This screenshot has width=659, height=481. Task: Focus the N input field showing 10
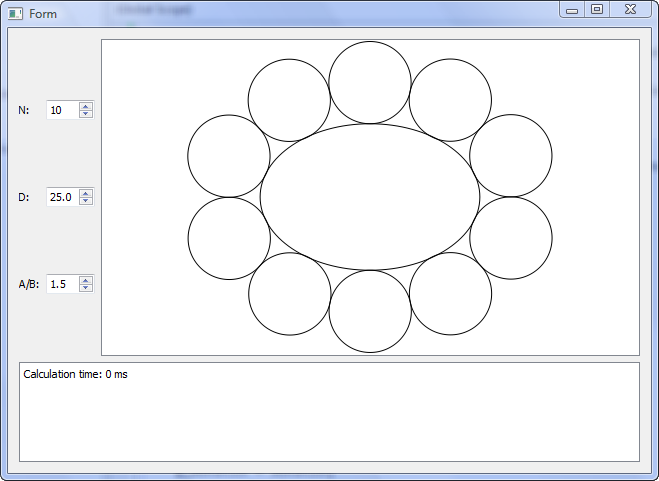pos(62,110)
